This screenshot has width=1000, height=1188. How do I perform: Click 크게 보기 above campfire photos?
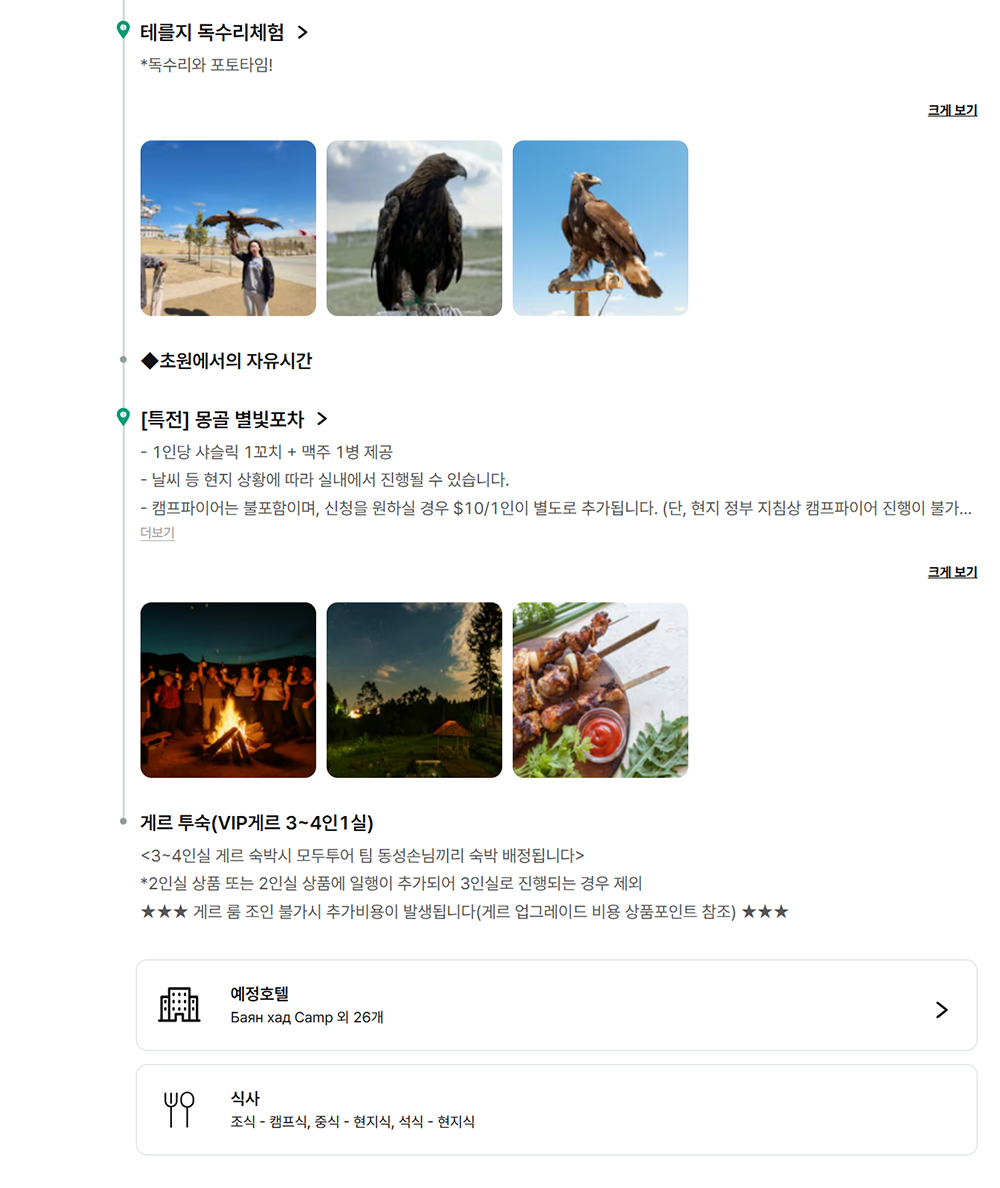pyautogui.click(x=952, y=573)
